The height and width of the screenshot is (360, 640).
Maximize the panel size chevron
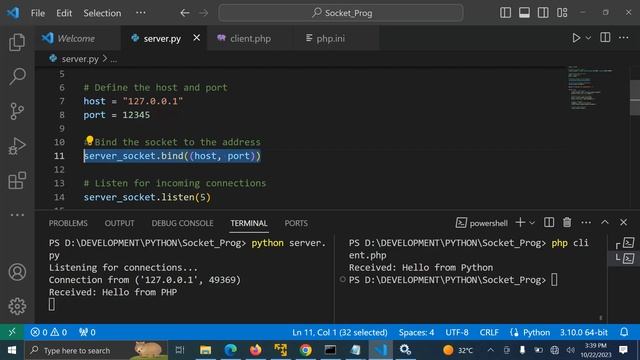click(605, 222)
